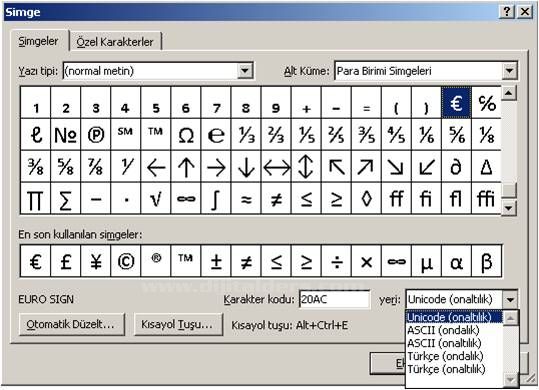This screenshot has width=539, height=390.
Task: Pick the integral ∫ symbol
Action: coord(216,199)
